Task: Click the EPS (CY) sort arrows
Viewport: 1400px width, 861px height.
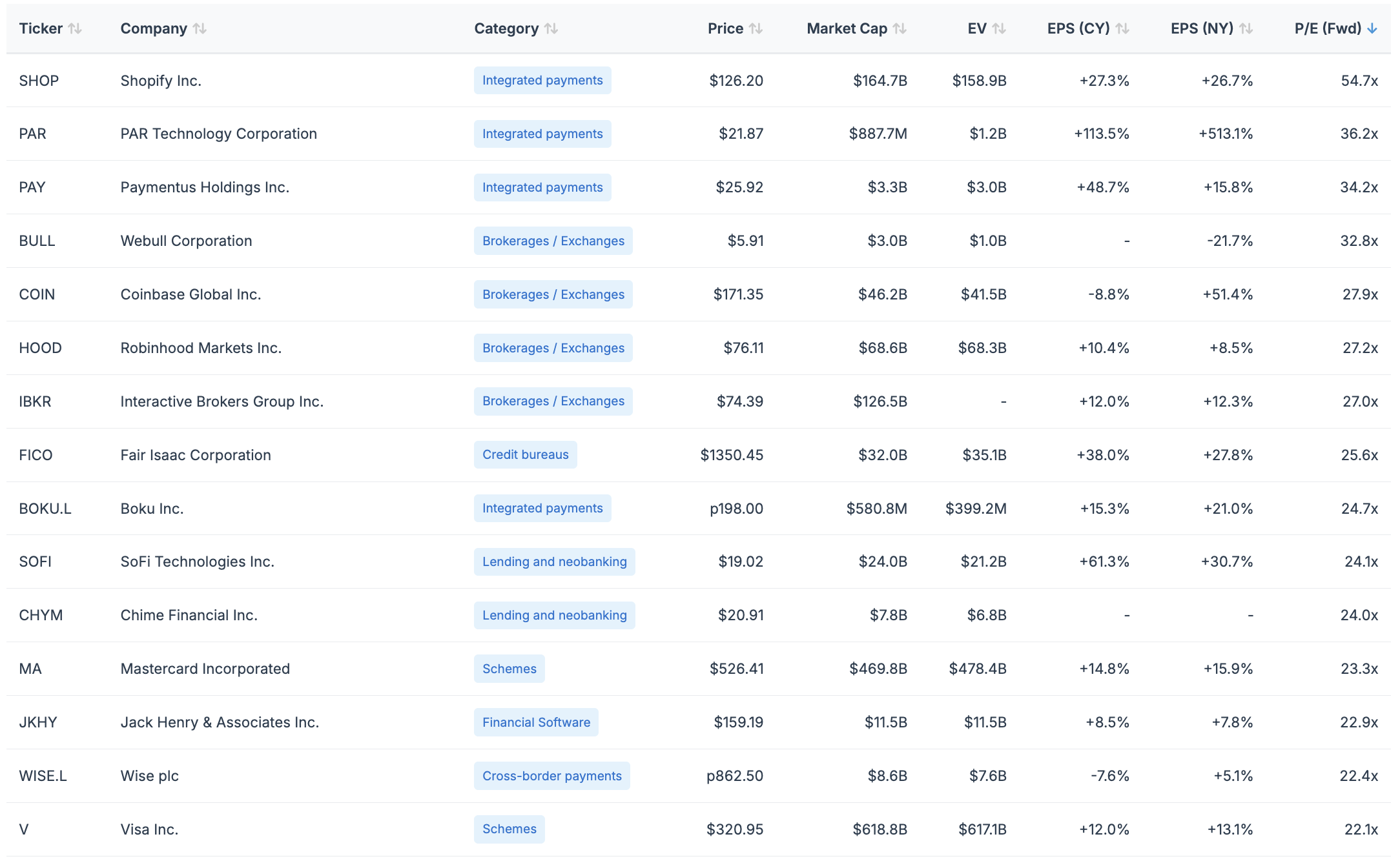Action: pyautogui.click(x=1122, y=28)
